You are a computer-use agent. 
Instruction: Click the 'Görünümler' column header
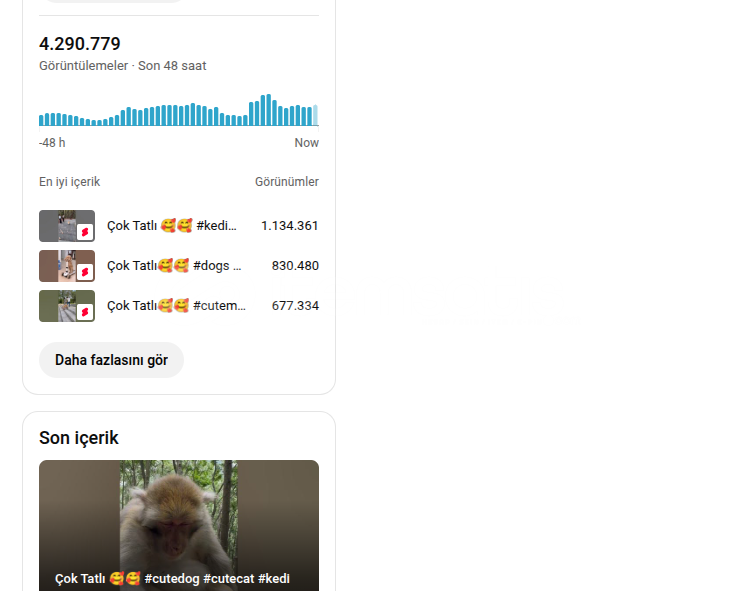pyautogui.click(x=287, y=182)
